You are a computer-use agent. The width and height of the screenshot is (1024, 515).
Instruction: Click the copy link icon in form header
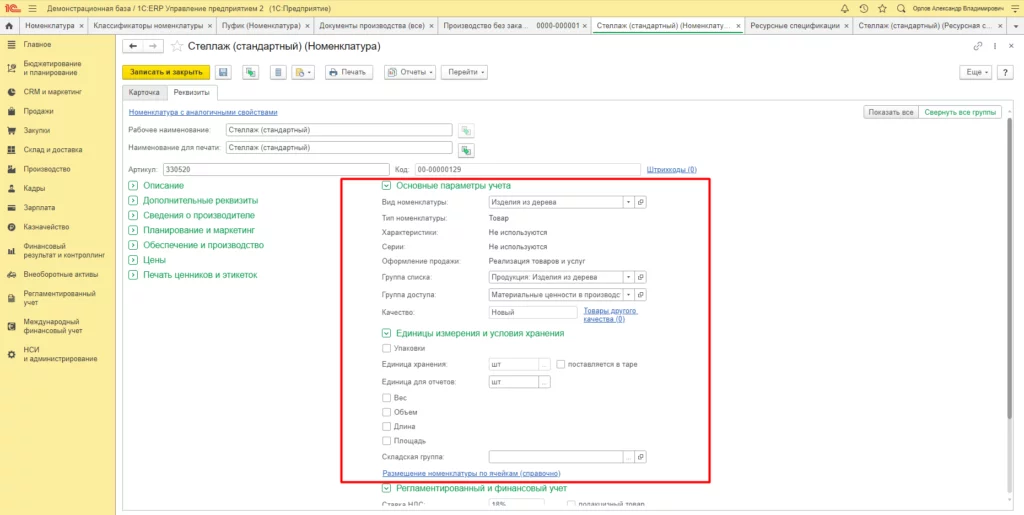(x=977, y=46)
